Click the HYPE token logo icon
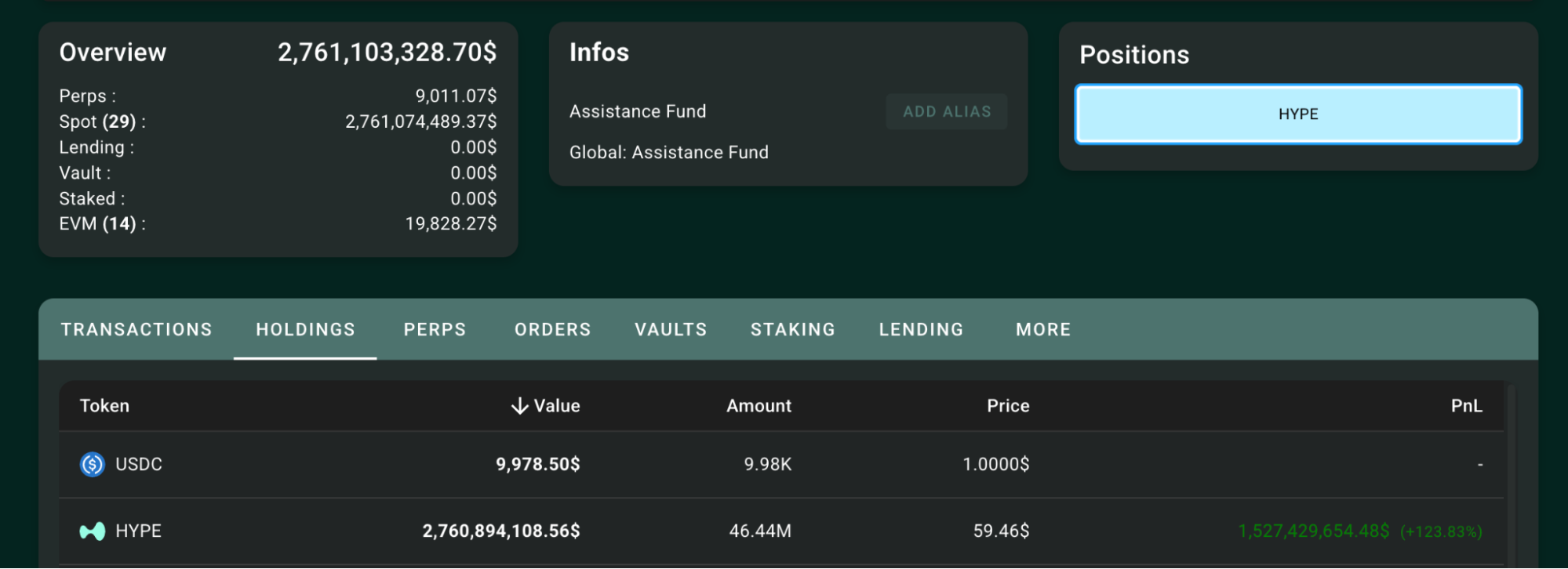 click(x=93, y=531)
